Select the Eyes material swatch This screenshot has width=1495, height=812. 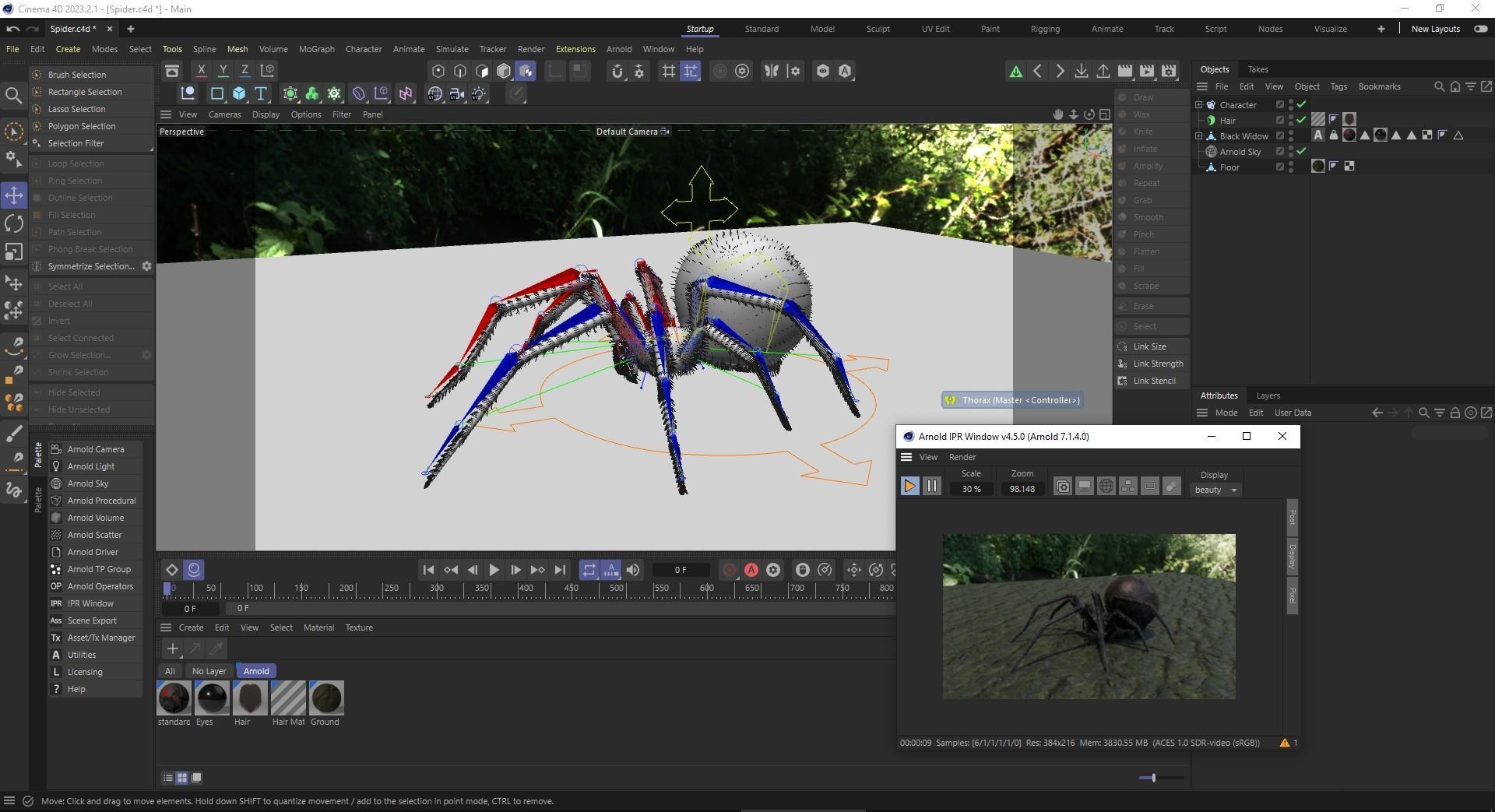[211, 698]
